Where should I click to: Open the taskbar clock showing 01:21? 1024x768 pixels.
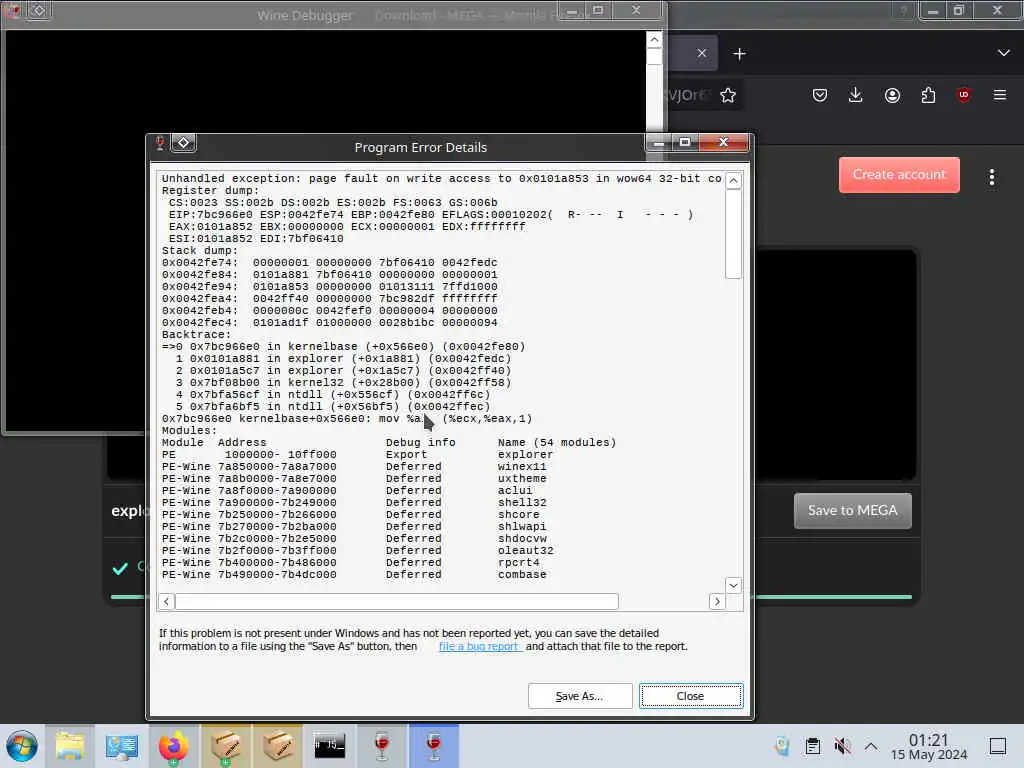click(929, 746)
